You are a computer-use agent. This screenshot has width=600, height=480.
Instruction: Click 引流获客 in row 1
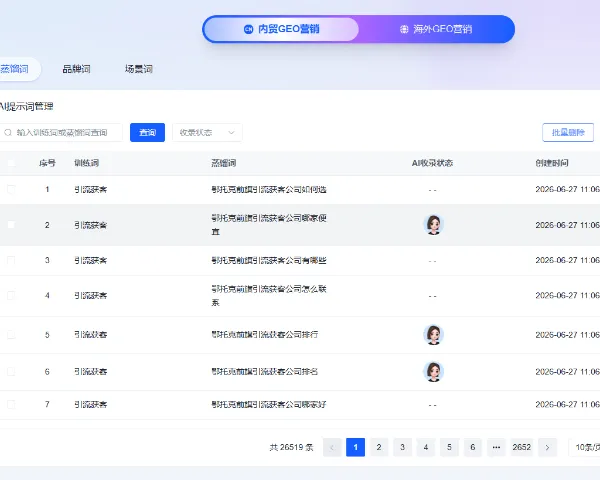click(91, 189)
